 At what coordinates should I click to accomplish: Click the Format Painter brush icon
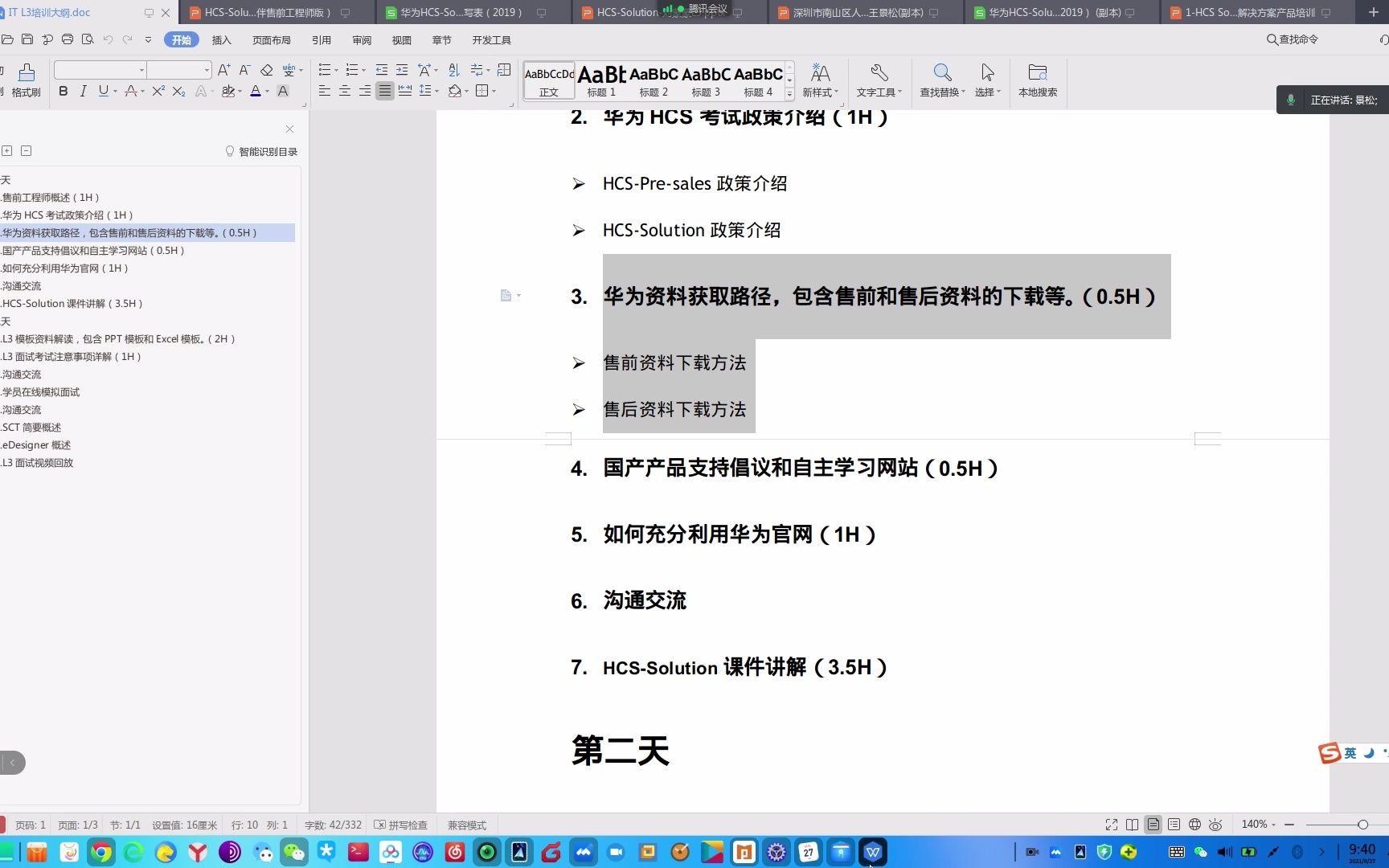pos(27,80)
